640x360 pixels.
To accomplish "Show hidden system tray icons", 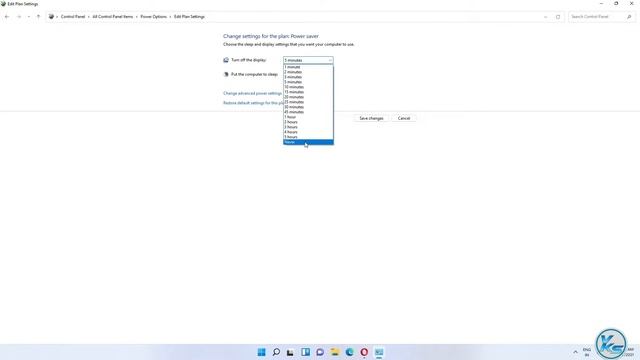I will coord(576,352).
